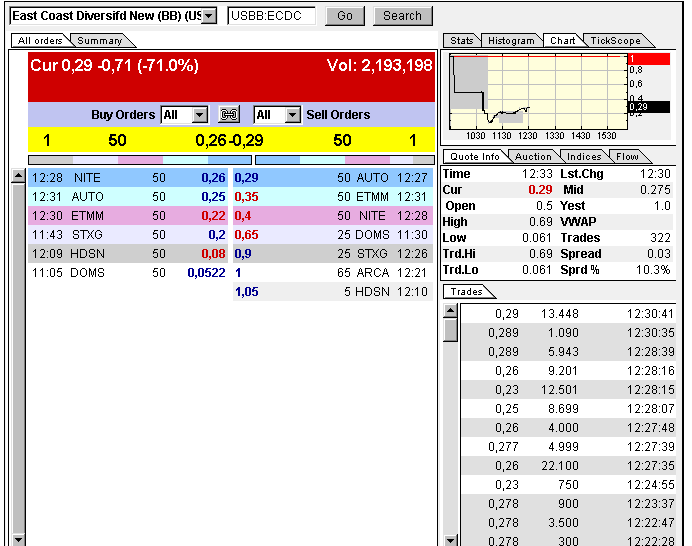View the Flow tab

tap(627, 157)
